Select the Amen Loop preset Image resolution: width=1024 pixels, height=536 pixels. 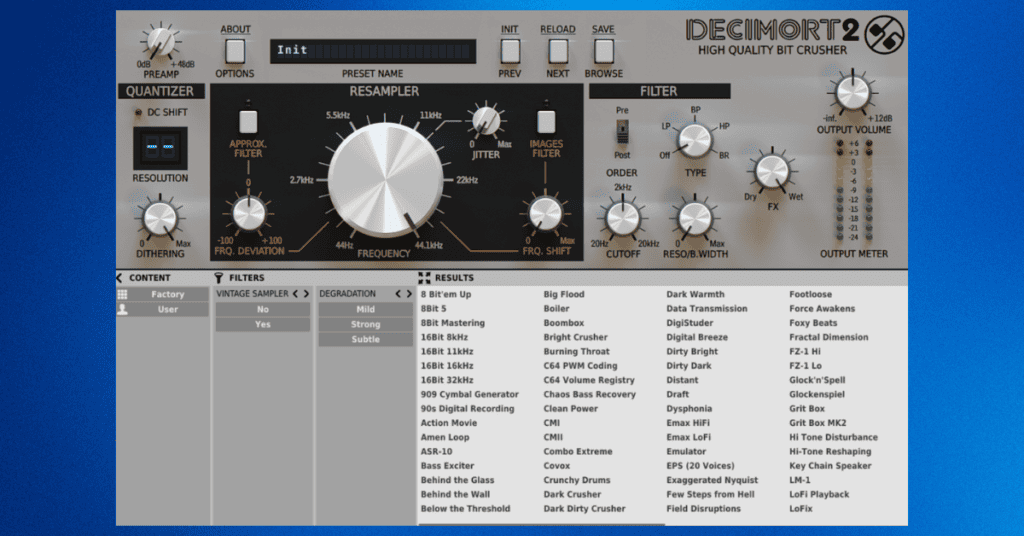(x=445, y=437)
